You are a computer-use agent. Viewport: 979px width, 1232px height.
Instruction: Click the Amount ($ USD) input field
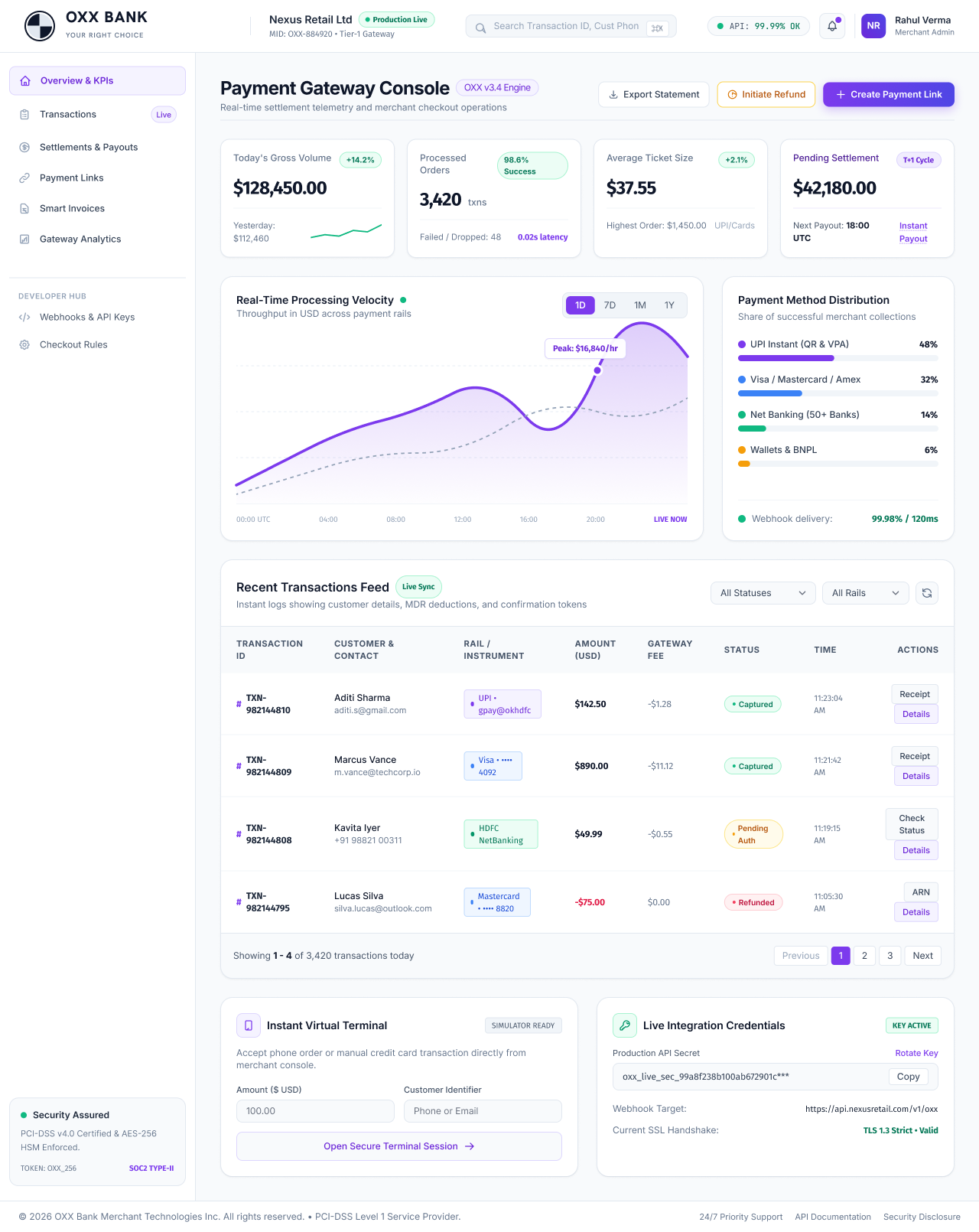(x=315, y=1111)
